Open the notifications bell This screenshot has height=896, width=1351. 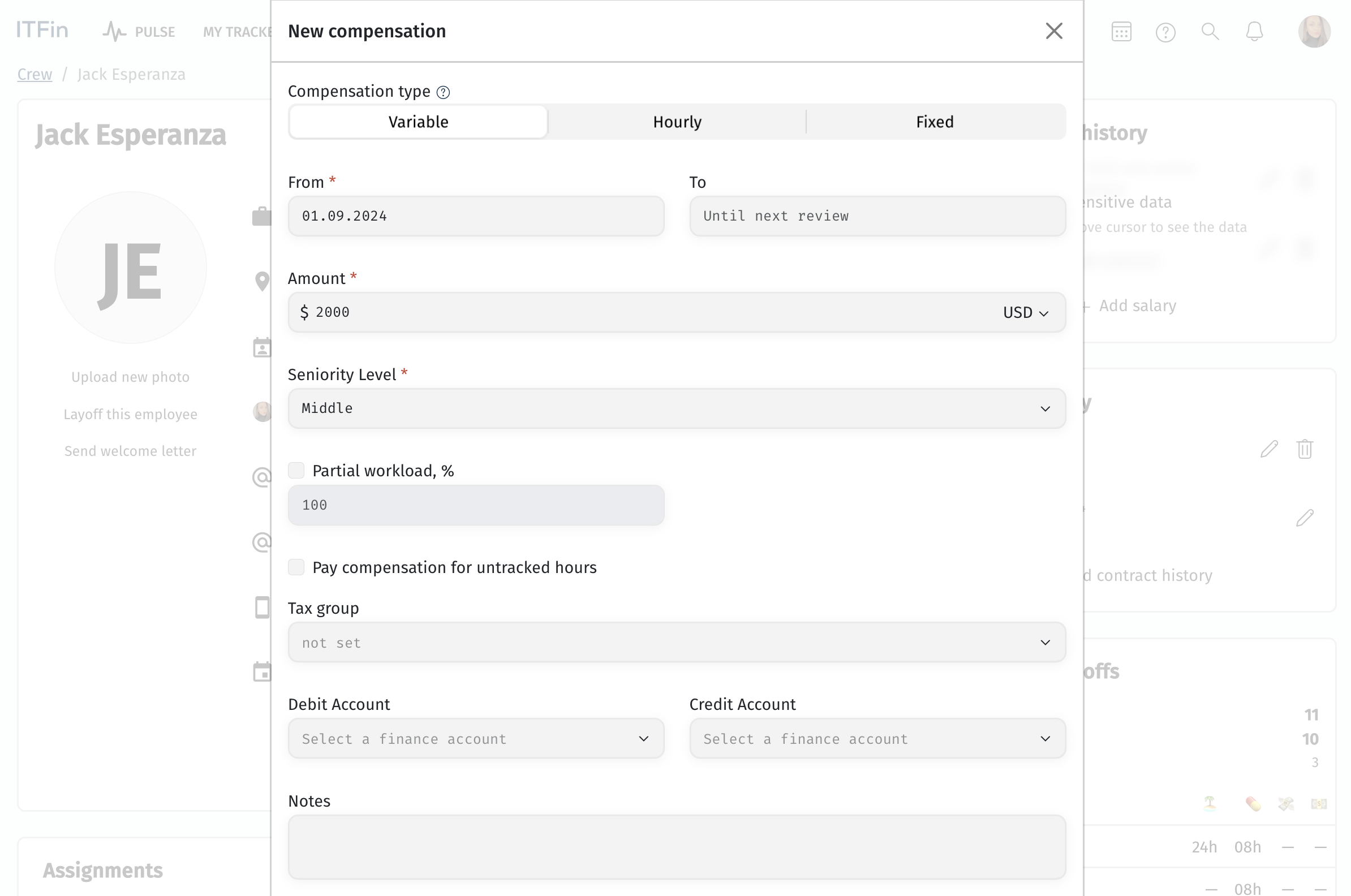(x=1254, y=32)
